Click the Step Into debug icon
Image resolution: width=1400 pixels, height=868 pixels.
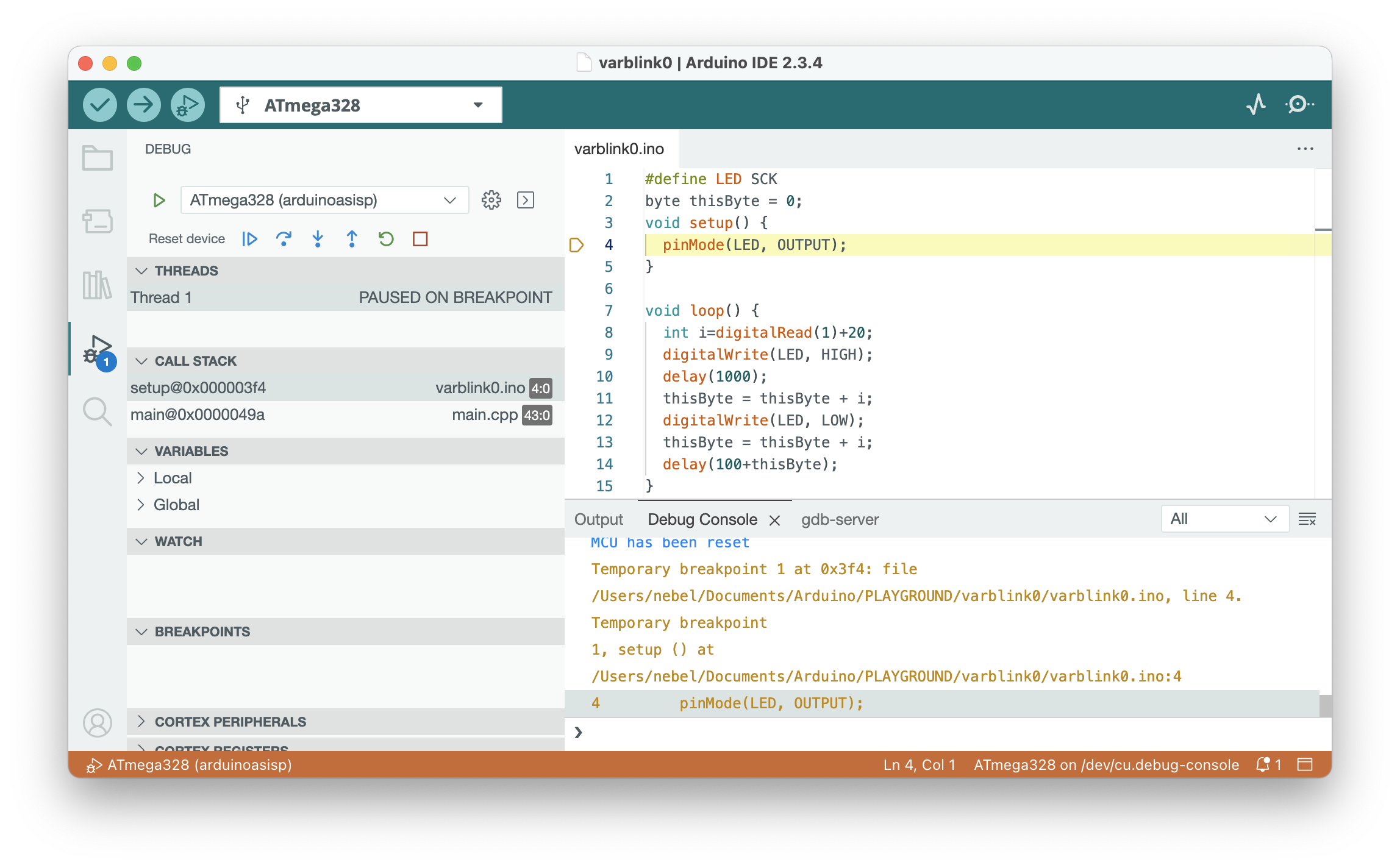pyautogui.click(x=318, y=239)
